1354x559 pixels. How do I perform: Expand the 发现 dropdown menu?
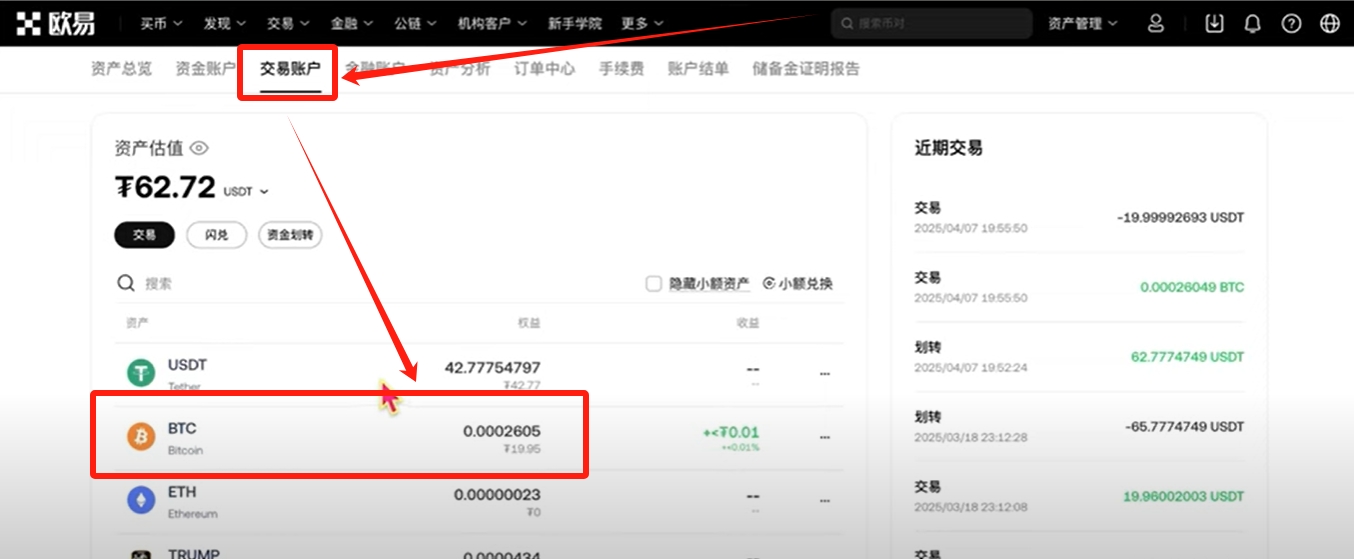click(x=223, y=23)
